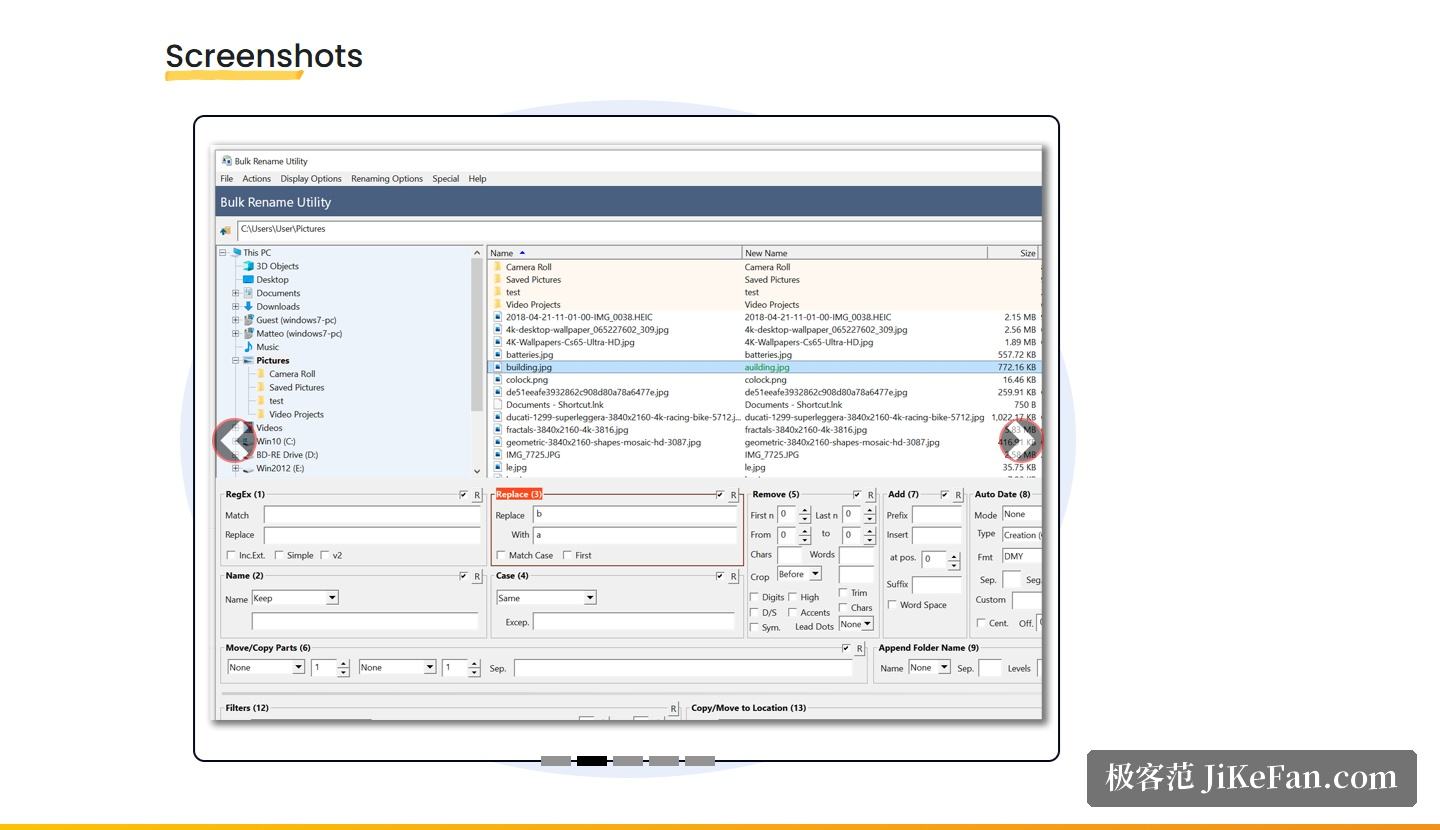Click the Music note icon in the tree
This screenshot has height=830, width=1440.
click(248, 347)
